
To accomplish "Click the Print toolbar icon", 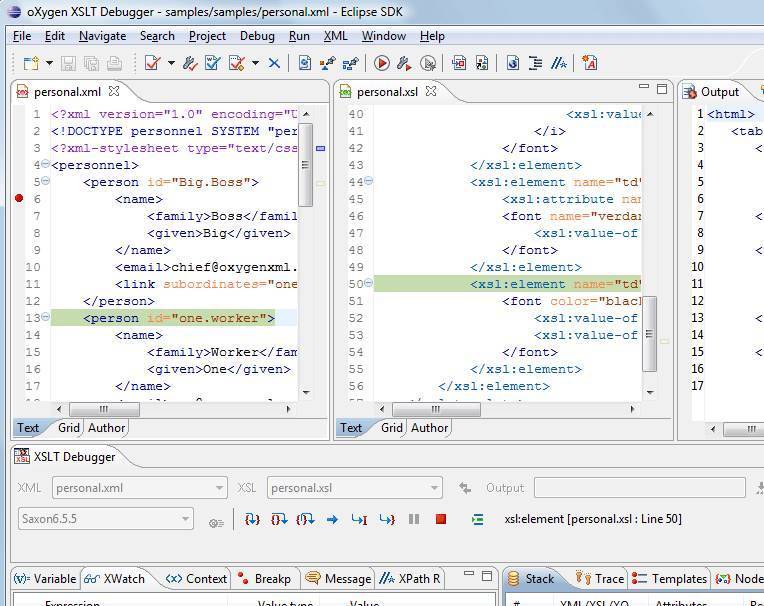I will coord(114,63).
